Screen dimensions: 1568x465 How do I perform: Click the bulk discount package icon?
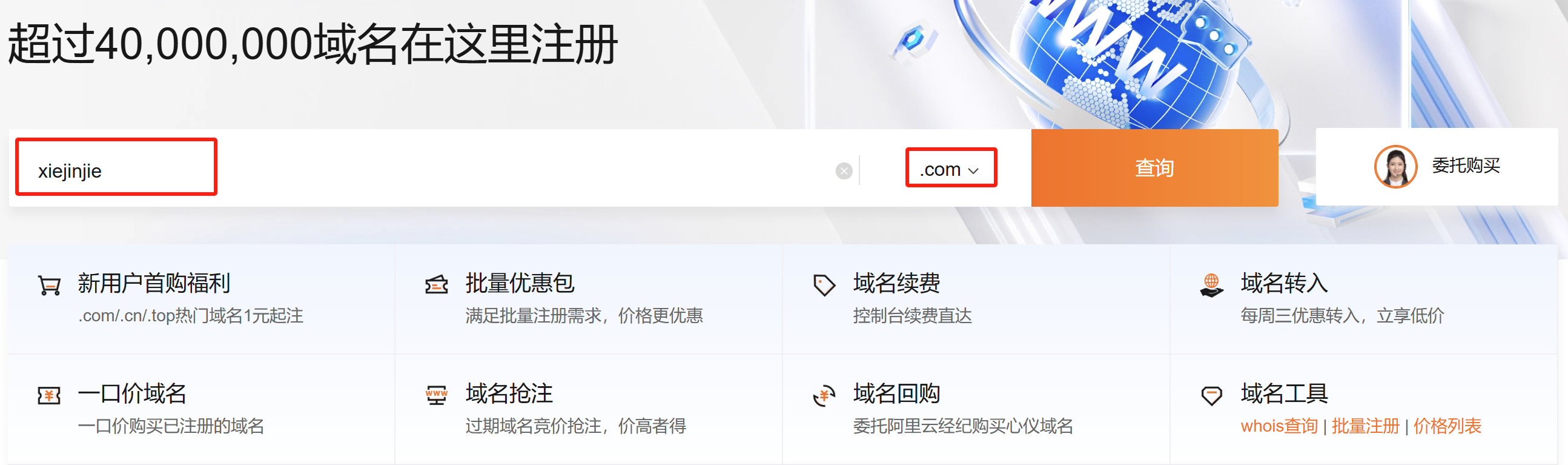[x=436, y=284]
